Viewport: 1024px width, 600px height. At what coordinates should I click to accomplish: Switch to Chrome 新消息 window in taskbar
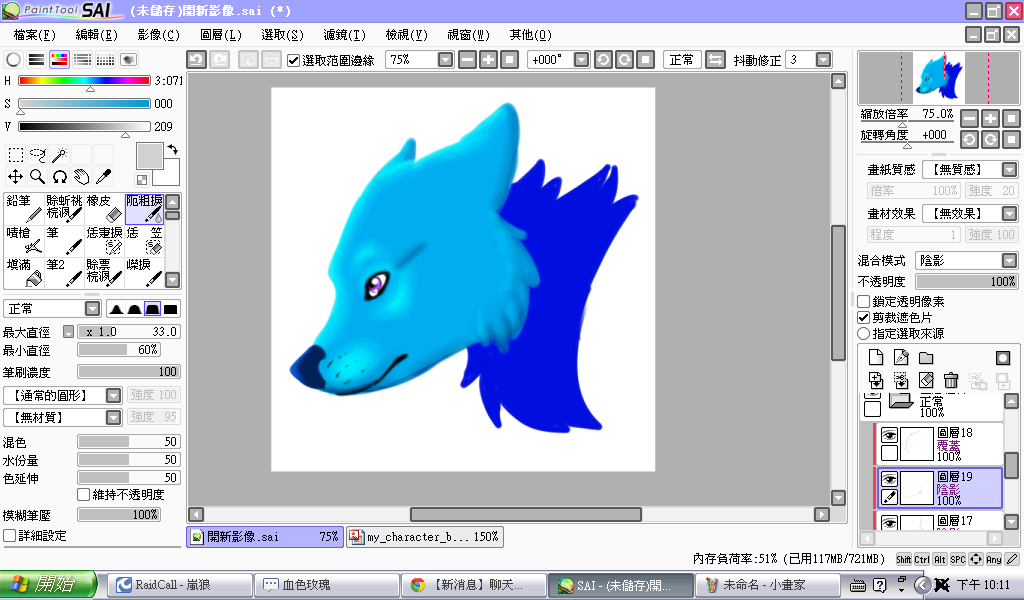tap(473, 585)
